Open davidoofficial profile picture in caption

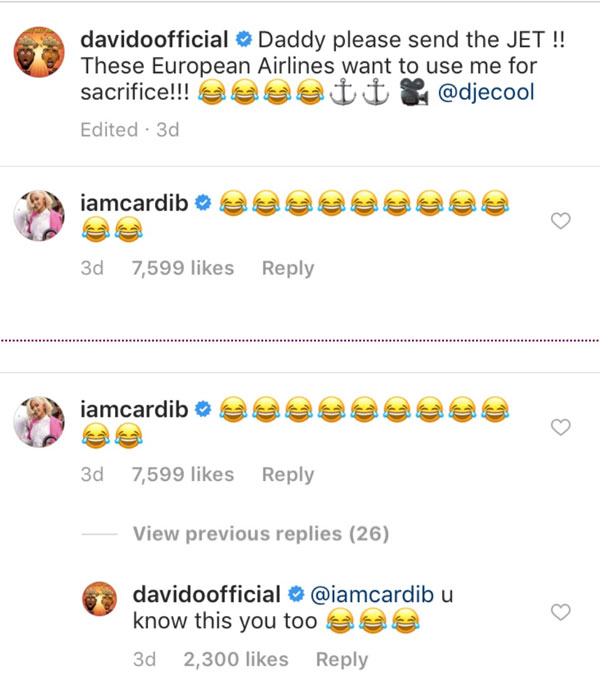[x=39, y=52]
